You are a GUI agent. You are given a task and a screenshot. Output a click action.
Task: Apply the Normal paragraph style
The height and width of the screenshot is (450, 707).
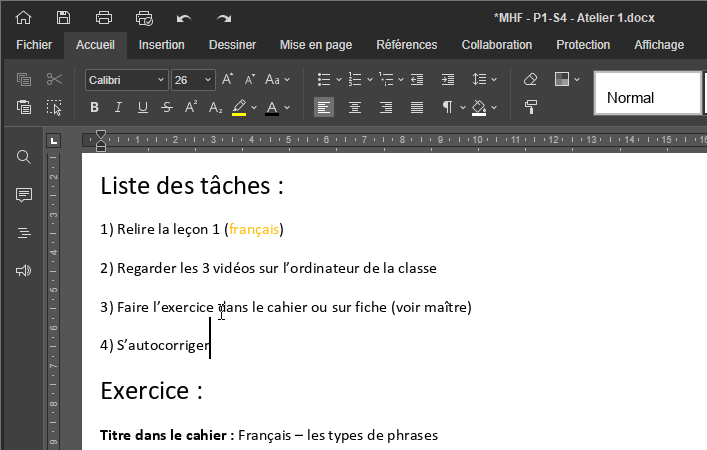click(647, 93)
